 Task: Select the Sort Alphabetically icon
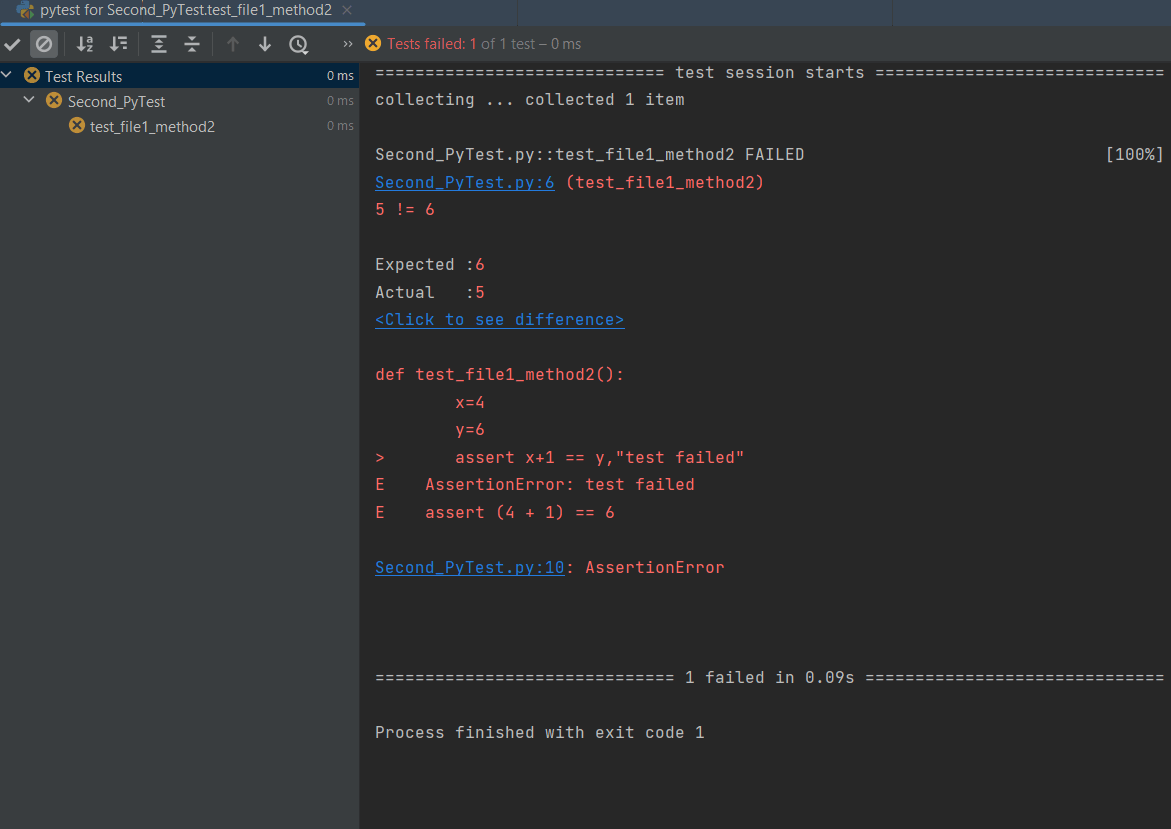pos(84,44)
